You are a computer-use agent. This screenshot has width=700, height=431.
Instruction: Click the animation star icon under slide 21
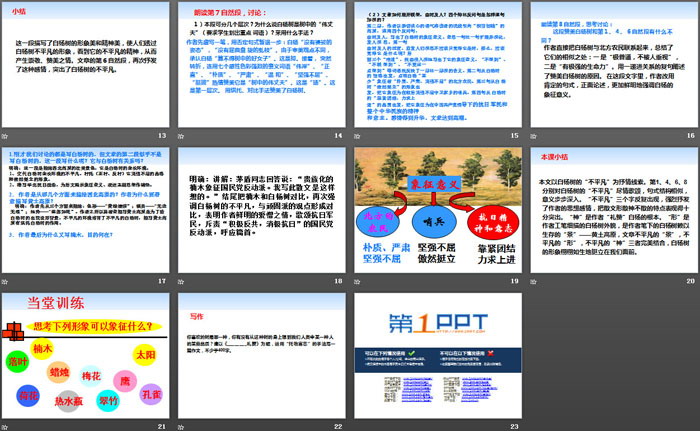tap(4, 427)
